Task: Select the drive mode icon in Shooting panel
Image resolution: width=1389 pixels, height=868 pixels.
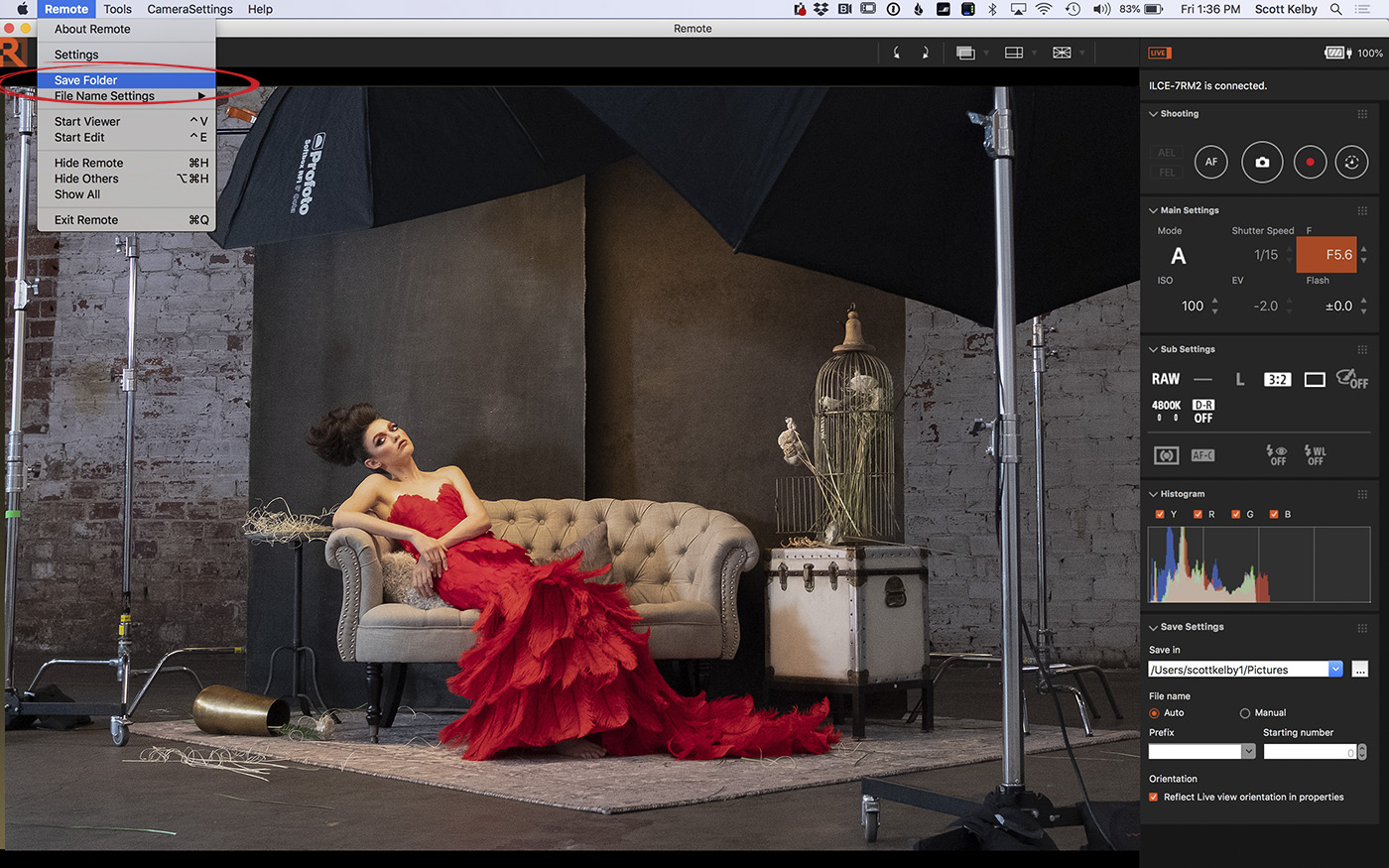Action: click(1351, 162)
